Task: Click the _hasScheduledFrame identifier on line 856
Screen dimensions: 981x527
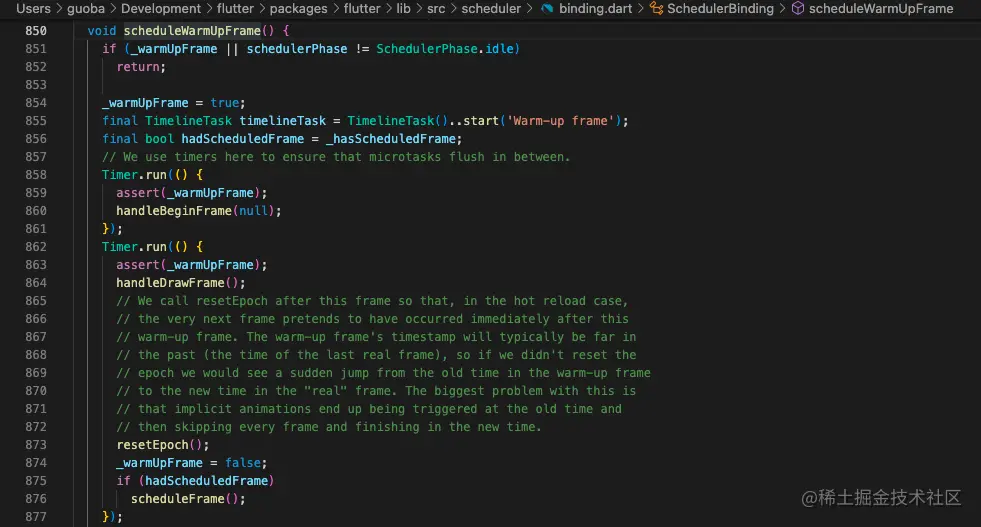Action: point(391,139)
